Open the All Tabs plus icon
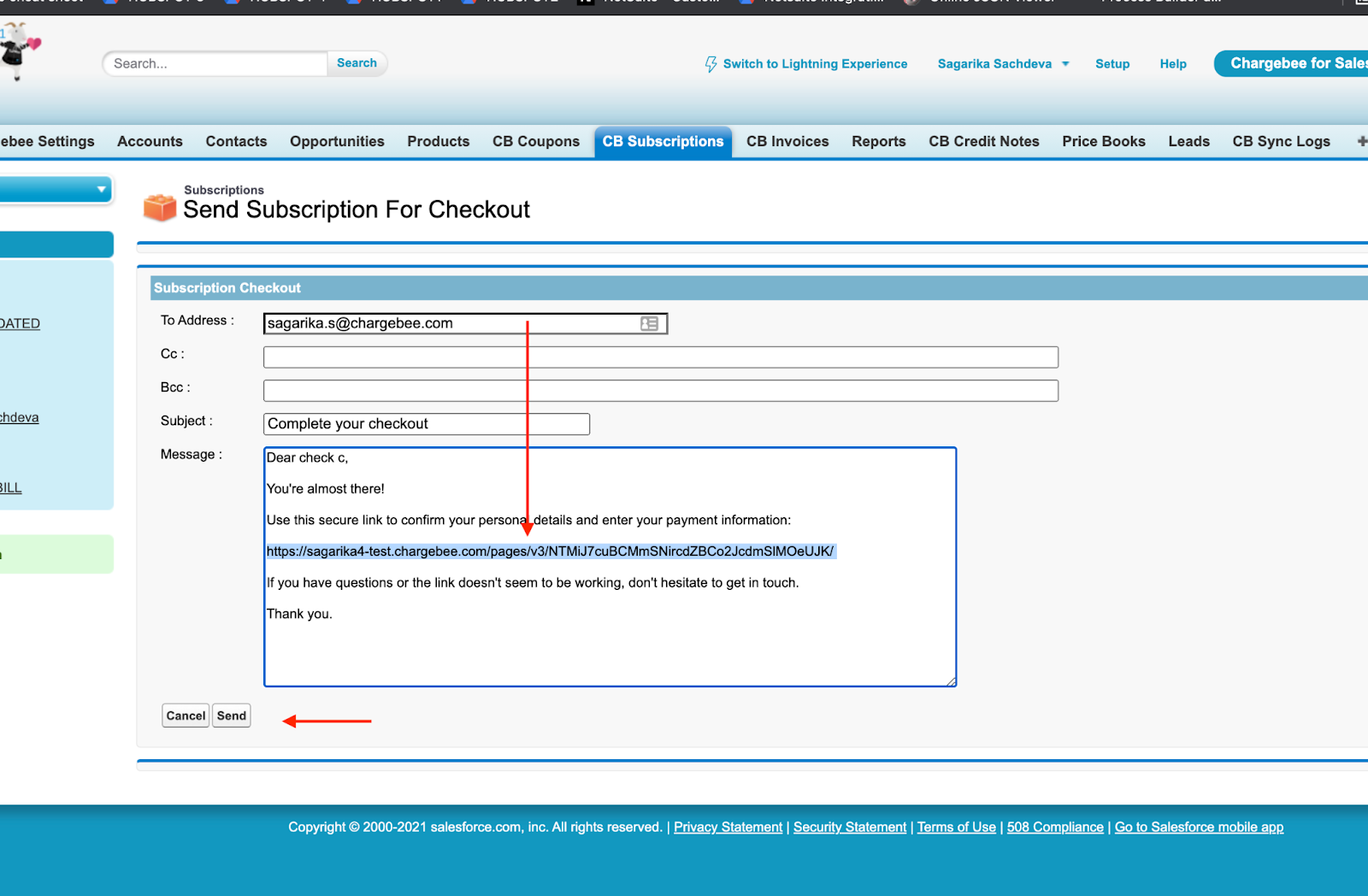The height and width of the screenshot is (896, 1368). (1362, 141)
